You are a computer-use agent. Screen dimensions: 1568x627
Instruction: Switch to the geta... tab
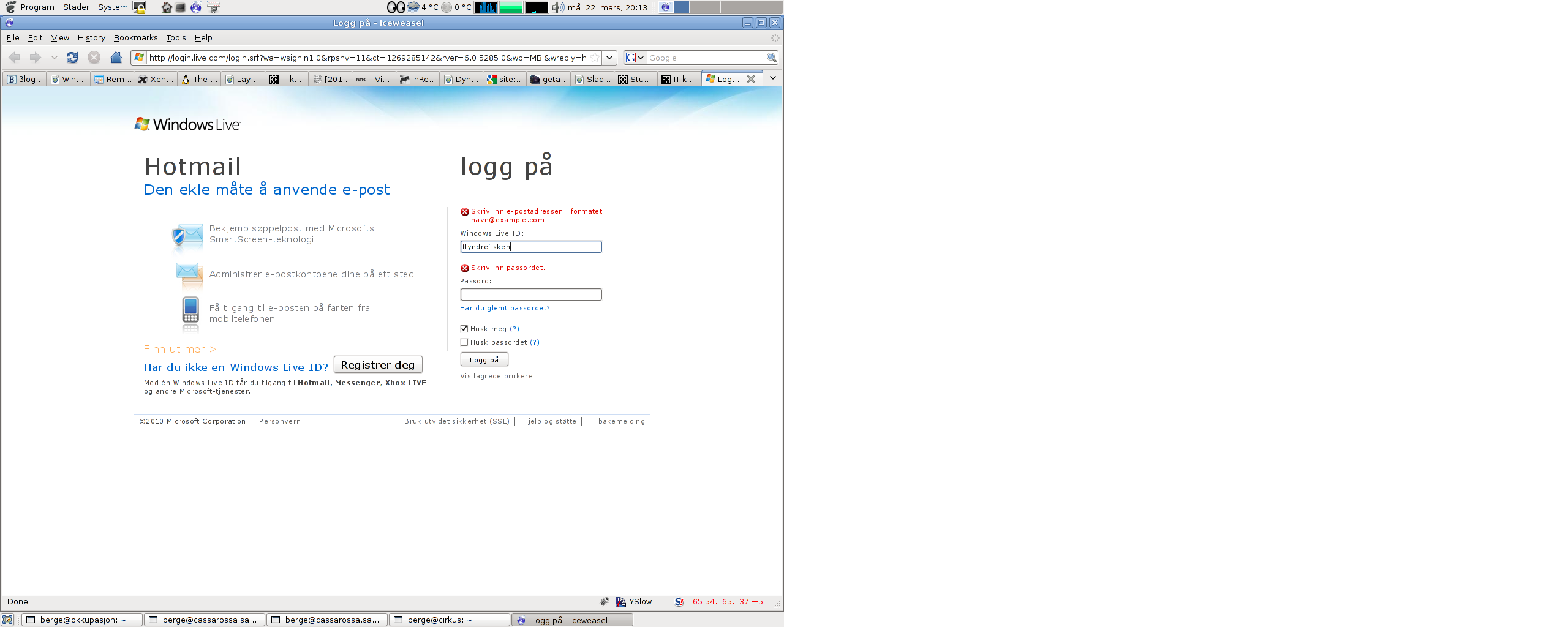549,79
